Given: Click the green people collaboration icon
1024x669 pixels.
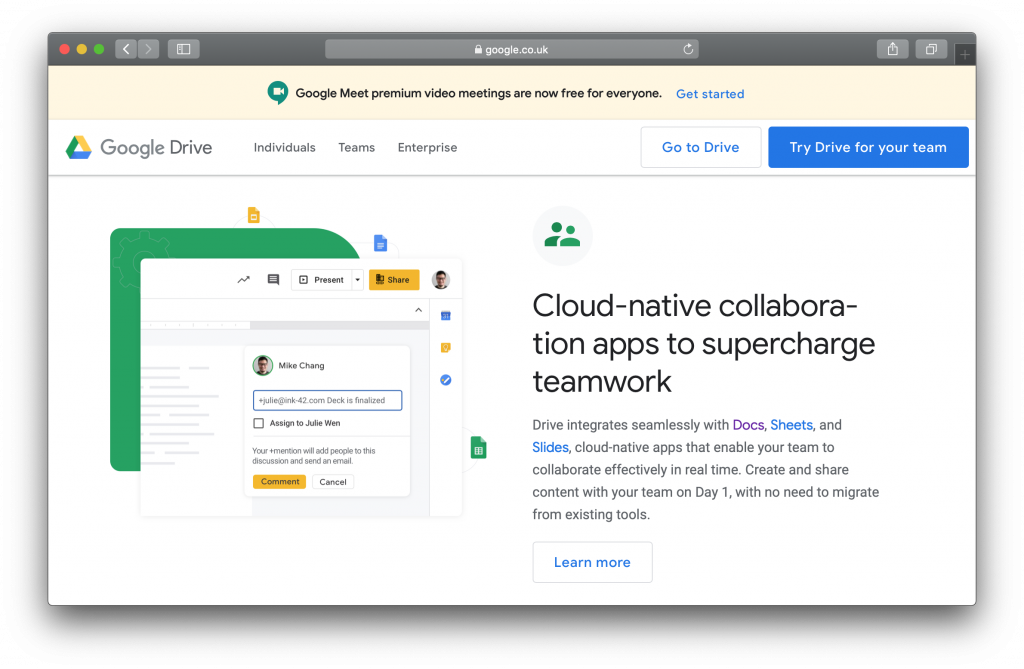Looking at the screenshot, I should [x=562, y=235].
